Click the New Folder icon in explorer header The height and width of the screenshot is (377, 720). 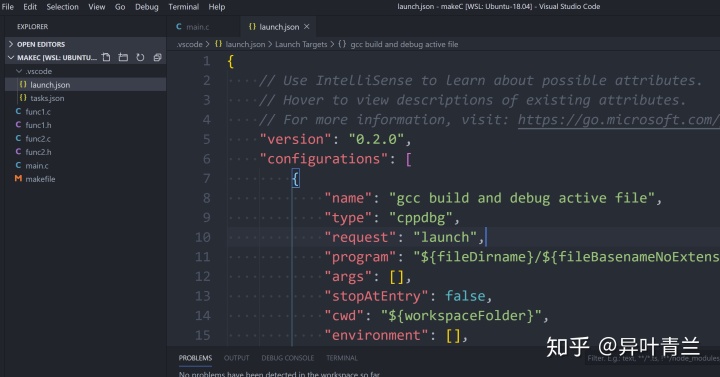click(123, 57)
